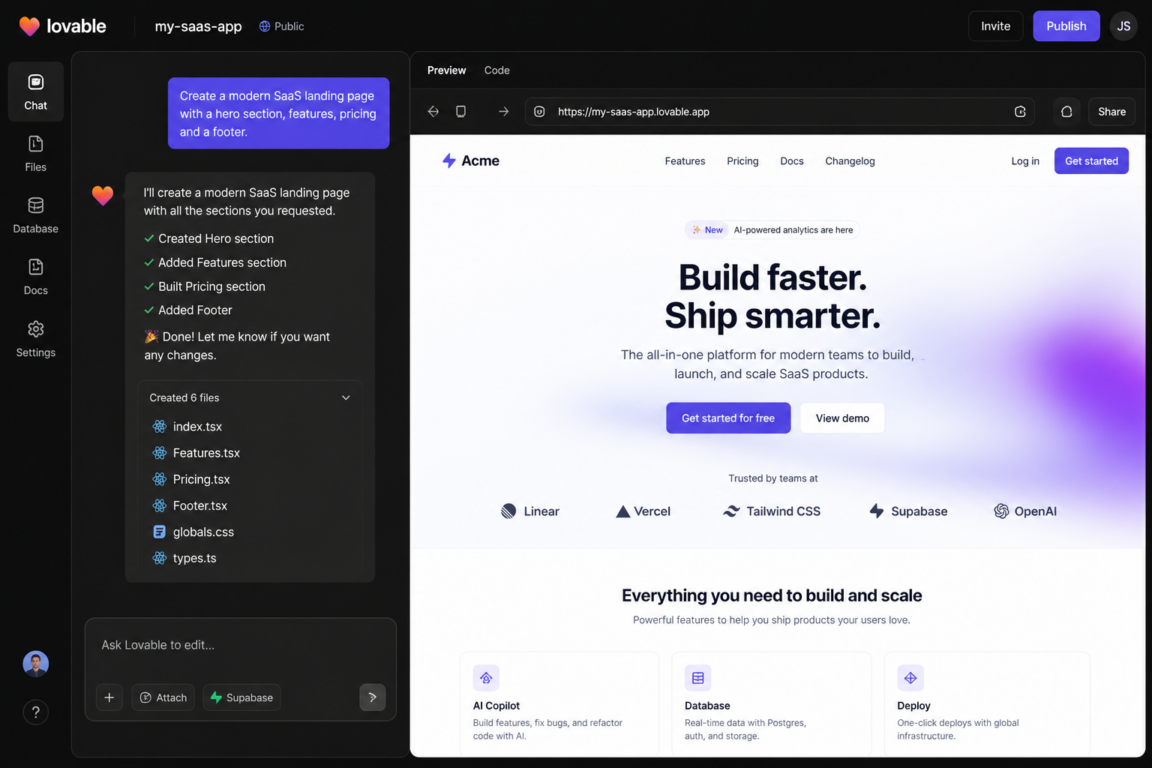Toggle the project's Public visibility setting
The height and width of the screenshot is (768, 1152).
tap(281, 26)
